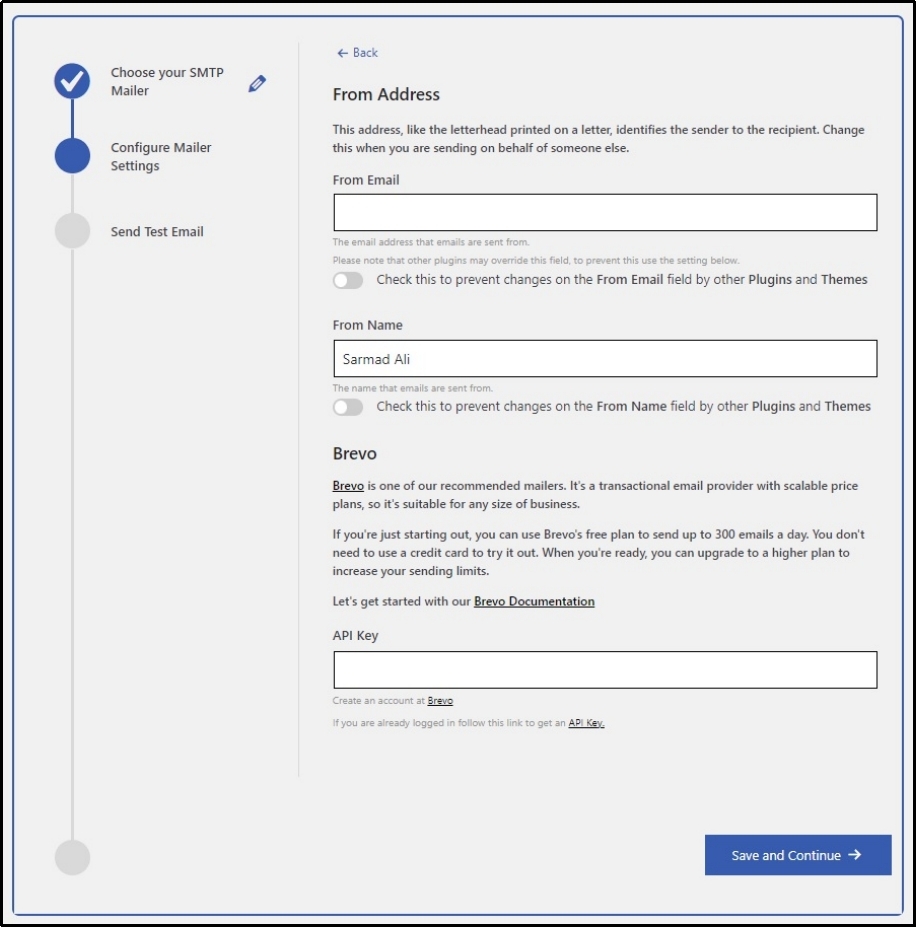917x928 pixels.
Task: Click the Send Test Email step circle
Action: (x=72, y=231)
